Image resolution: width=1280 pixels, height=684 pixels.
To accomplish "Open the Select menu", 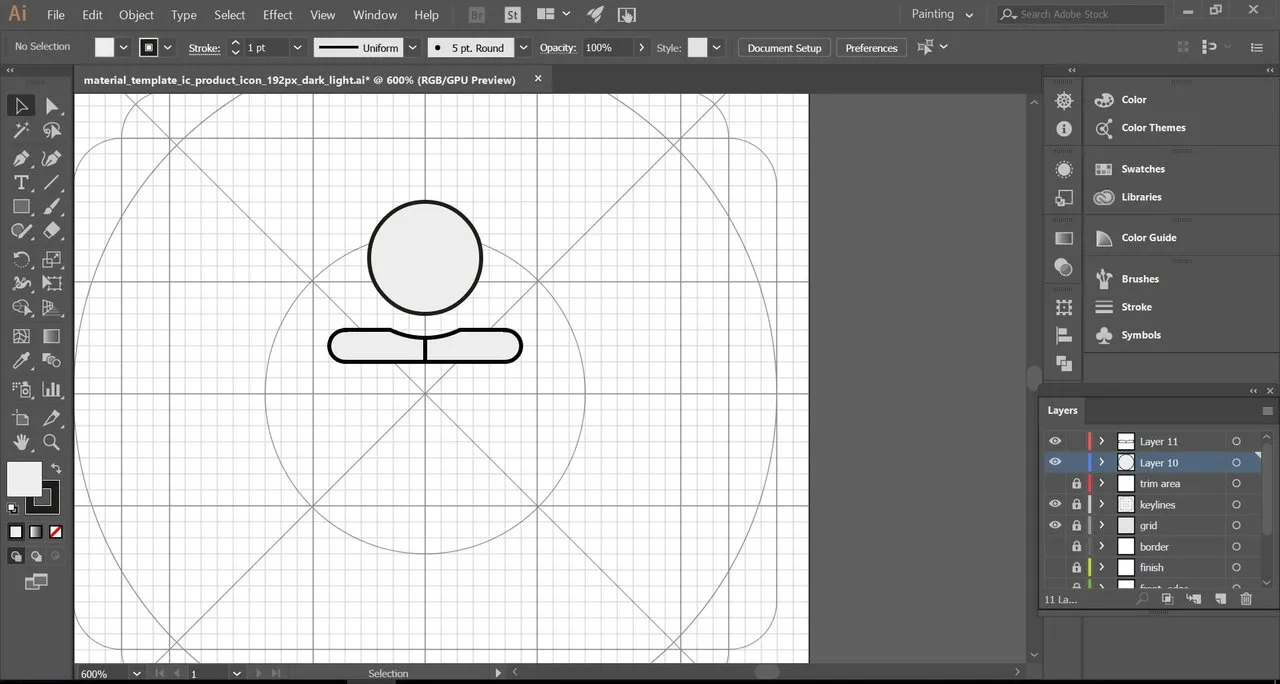I will pyautogui.click(x=230, y=15).
